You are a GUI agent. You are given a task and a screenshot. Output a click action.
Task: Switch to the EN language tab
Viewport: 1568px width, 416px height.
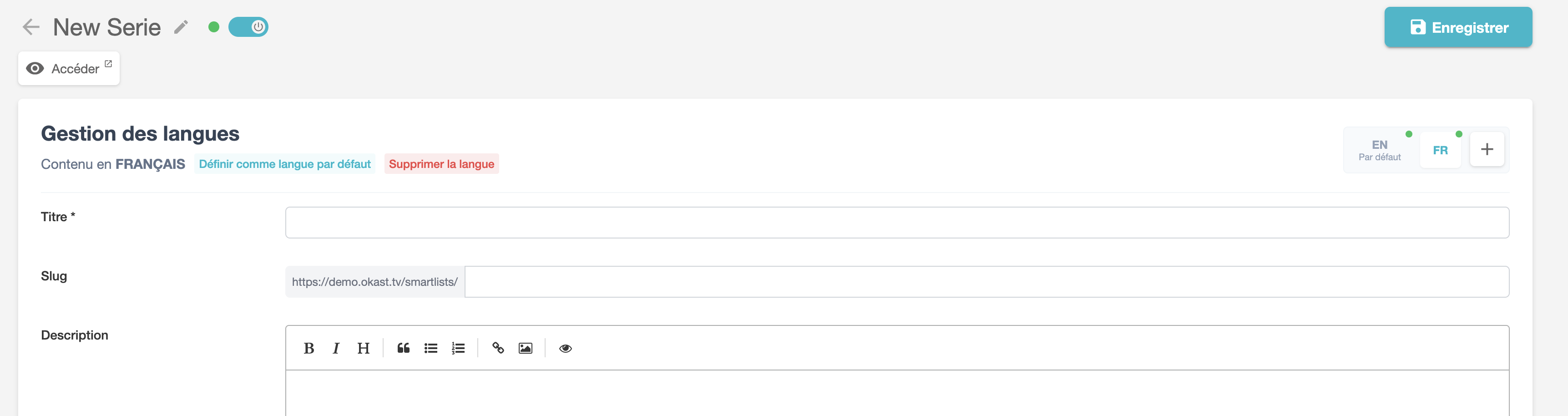(1379, 150)
